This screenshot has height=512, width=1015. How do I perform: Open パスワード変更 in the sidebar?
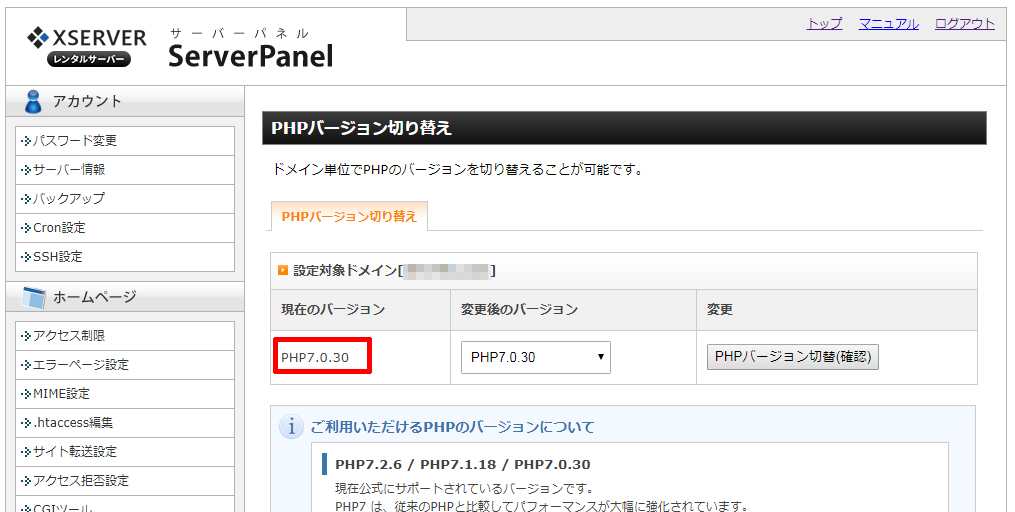(x=75, y=141)
